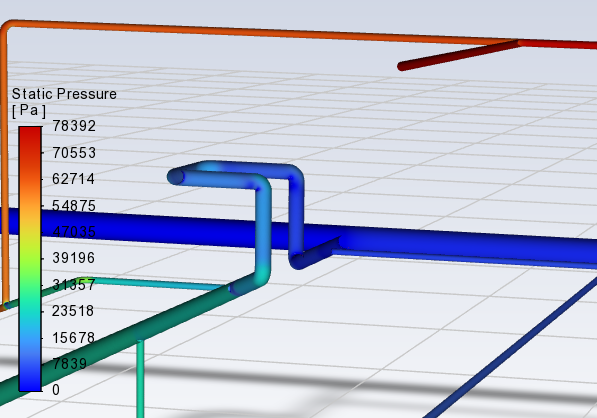This screenshot has width=597, height=418.
Task: Select the [Pa] unit label
Action: (x=29, y=111)
